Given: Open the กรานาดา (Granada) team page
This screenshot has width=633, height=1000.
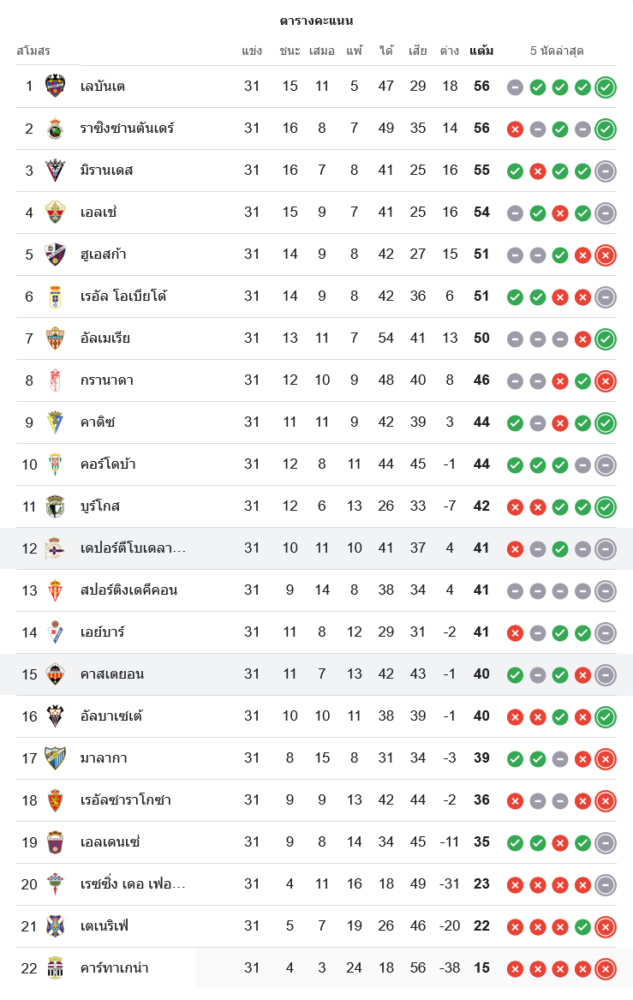Looking at the screenshot, I should pos(107,380).
